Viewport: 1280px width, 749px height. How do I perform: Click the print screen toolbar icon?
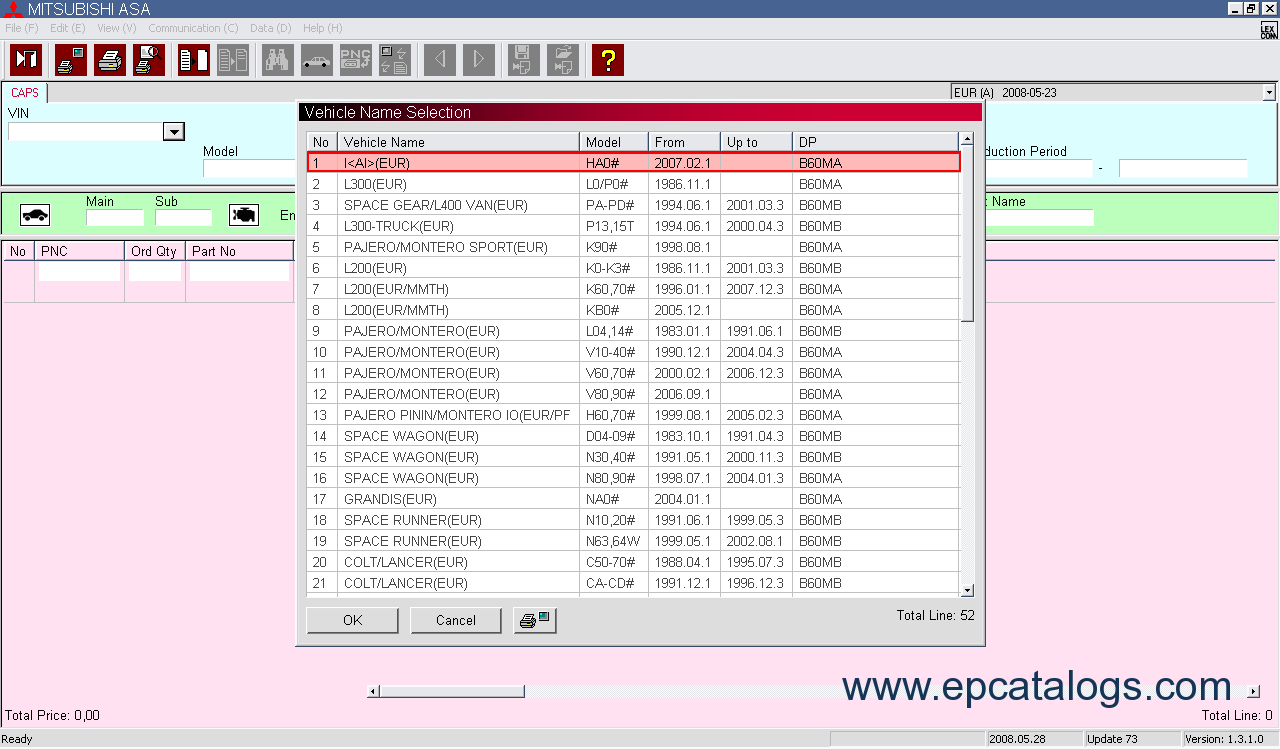tap(71, 60)
